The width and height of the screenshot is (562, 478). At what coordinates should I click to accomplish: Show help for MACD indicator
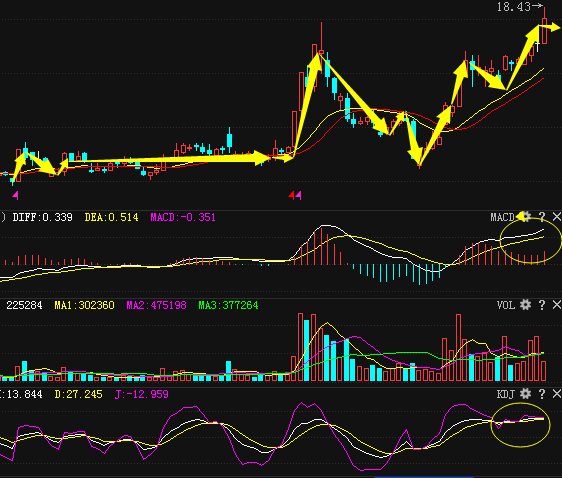(542, 216)
